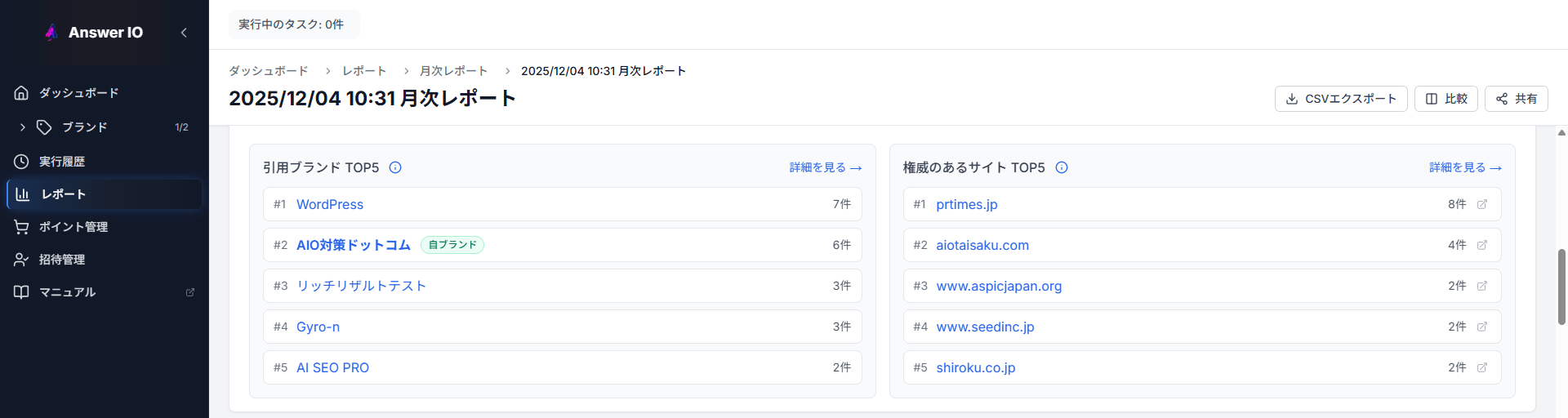Click the info icon beside 権威のあるサイト TOP5
Screen dimensions: 1568x418
[1062, 167]
